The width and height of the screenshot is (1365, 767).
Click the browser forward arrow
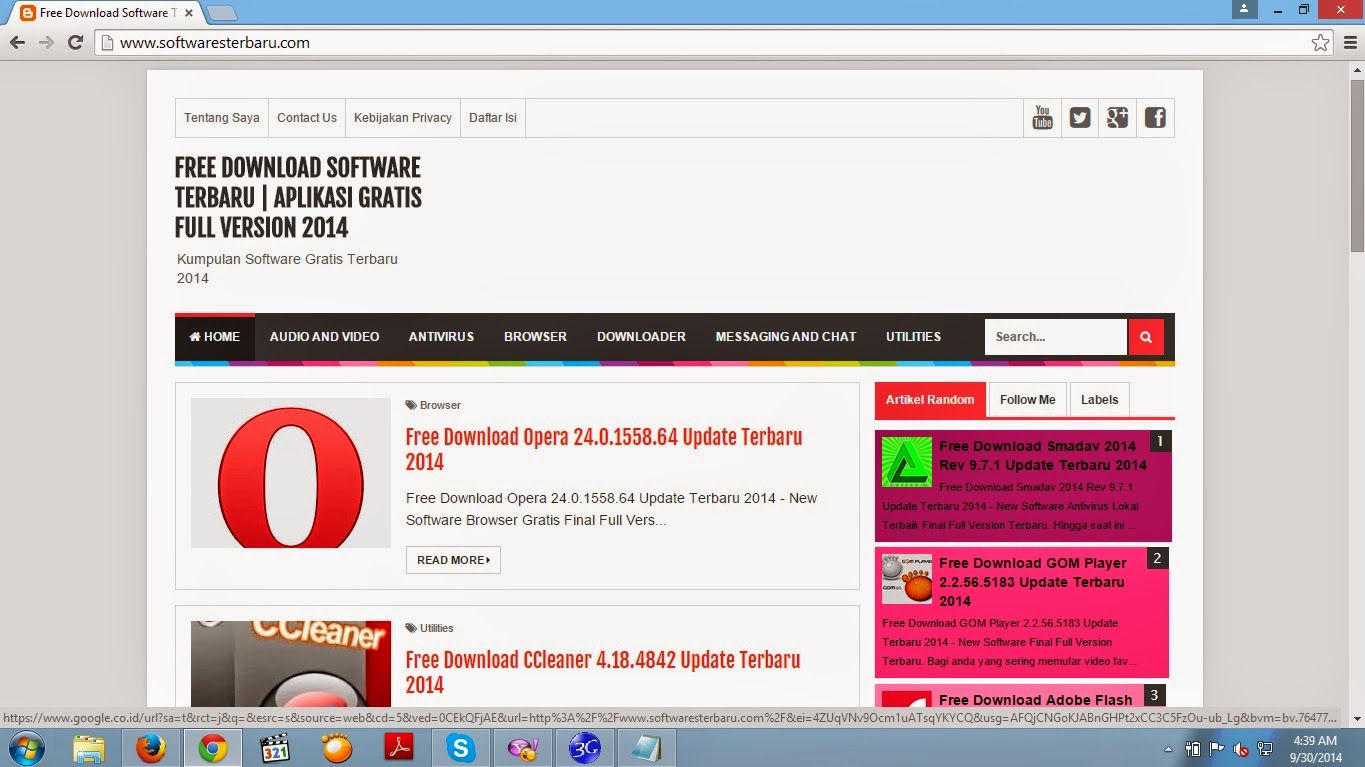pyautogui.click(x=46, y=43)
